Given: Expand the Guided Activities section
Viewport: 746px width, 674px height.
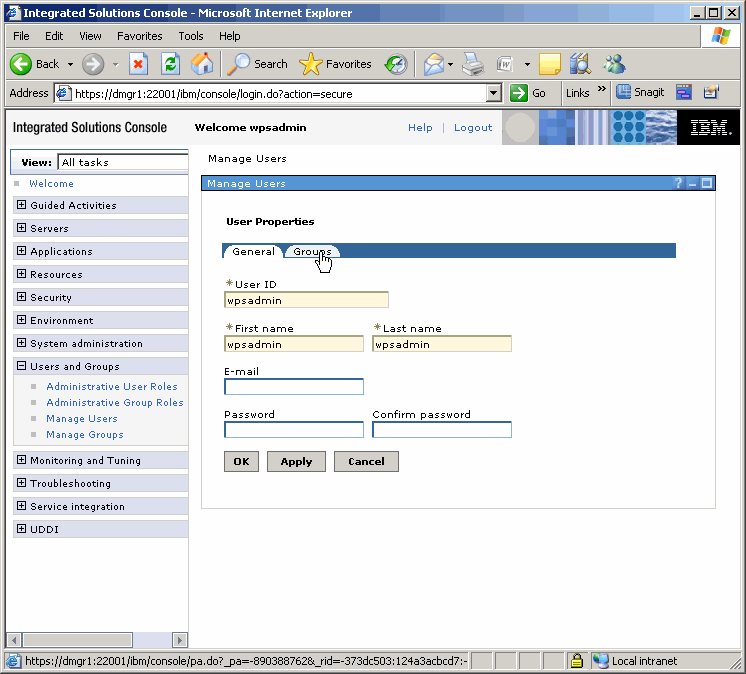Looking at the screenshot, I should tap(21, 205).
